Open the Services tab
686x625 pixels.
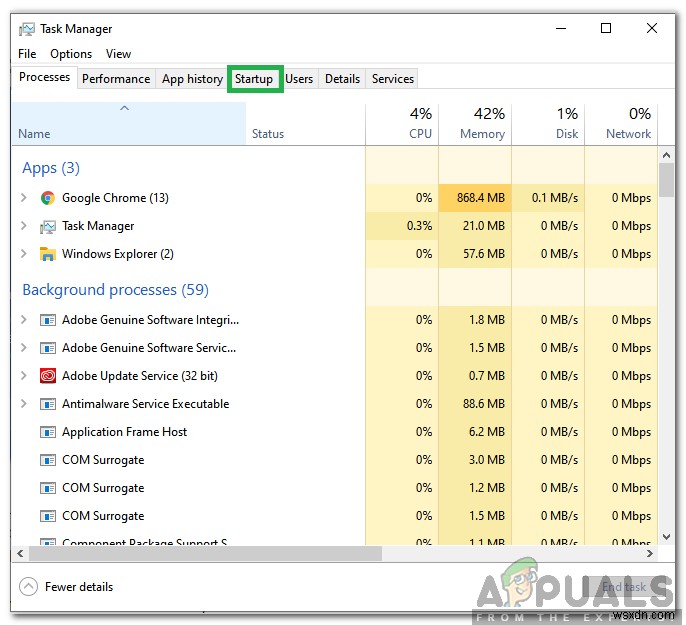coord(392,79)
